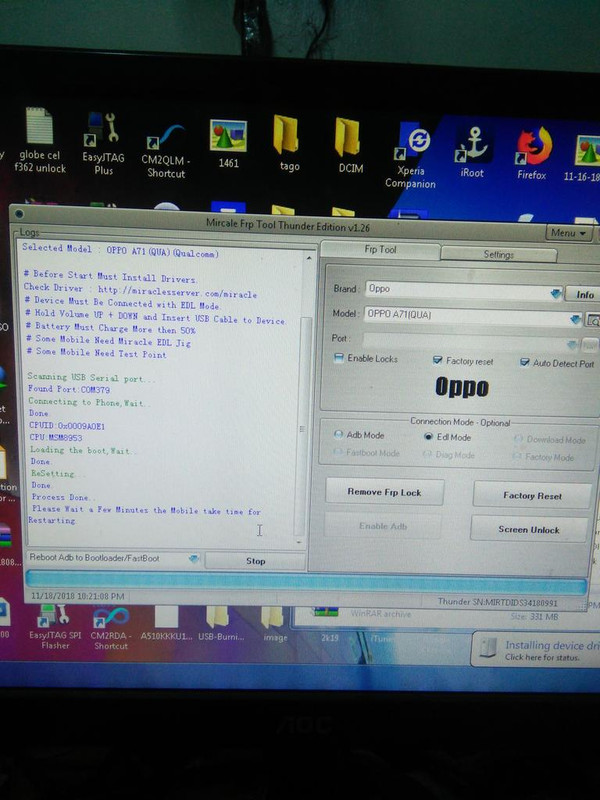600x800 pixels.
Task: Click the Remove Frp Lock button
Action: coord(384,492)
